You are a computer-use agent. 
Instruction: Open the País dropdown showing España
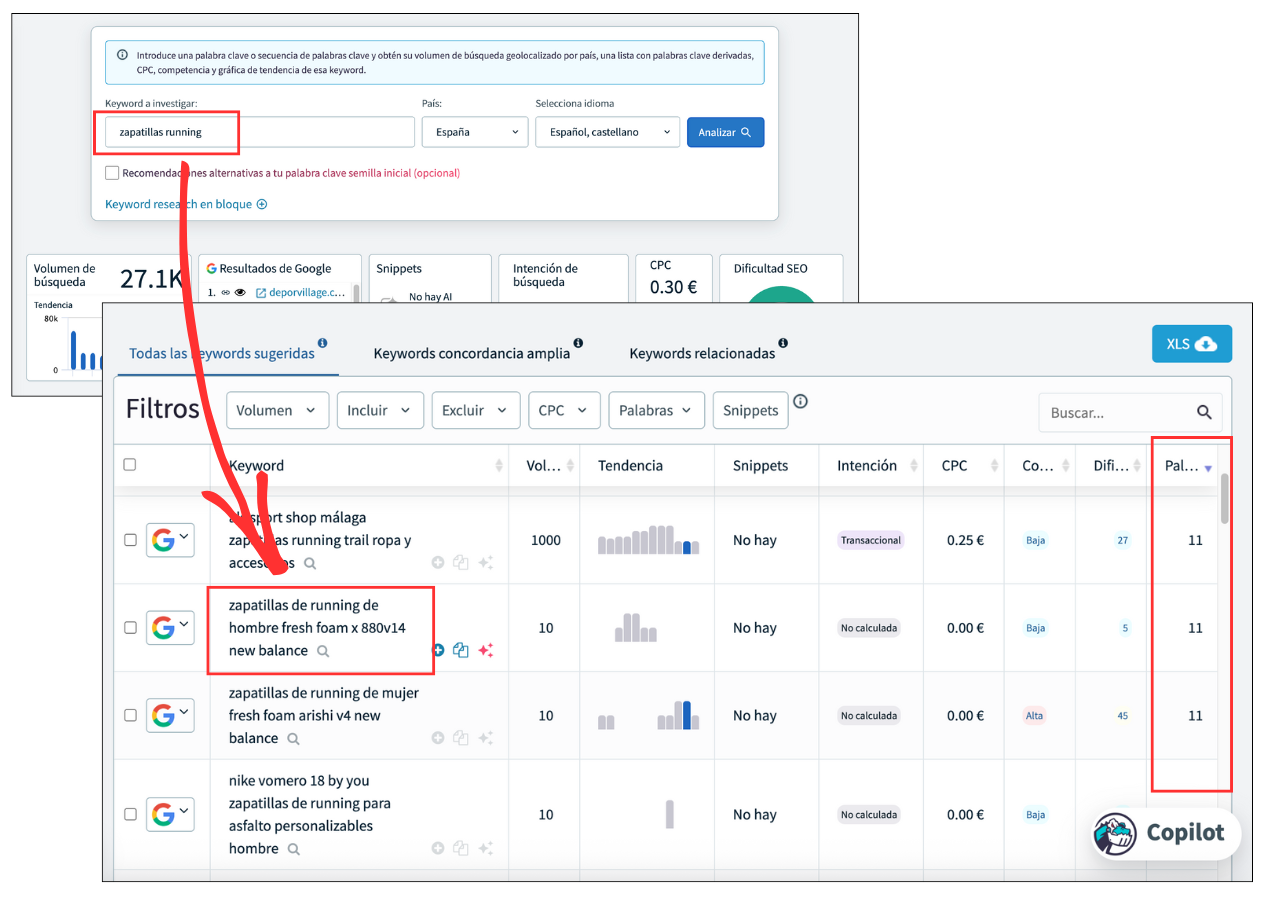pos(474,132)
